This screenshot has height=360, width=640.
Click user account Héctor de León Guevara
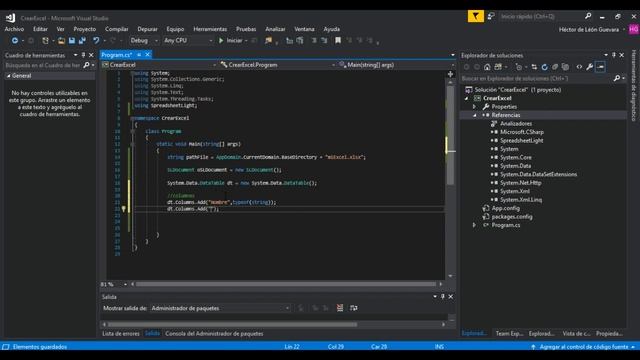(x=589, y=29)
